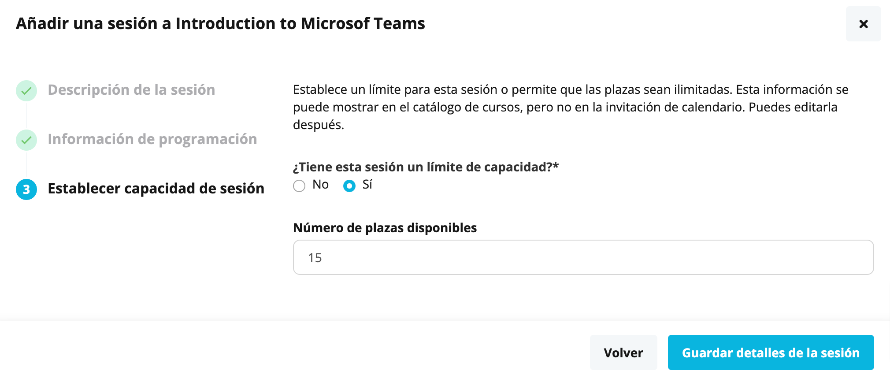Click the value 15 inside the seats field
890x377 pixels.
tap(315, 258)
